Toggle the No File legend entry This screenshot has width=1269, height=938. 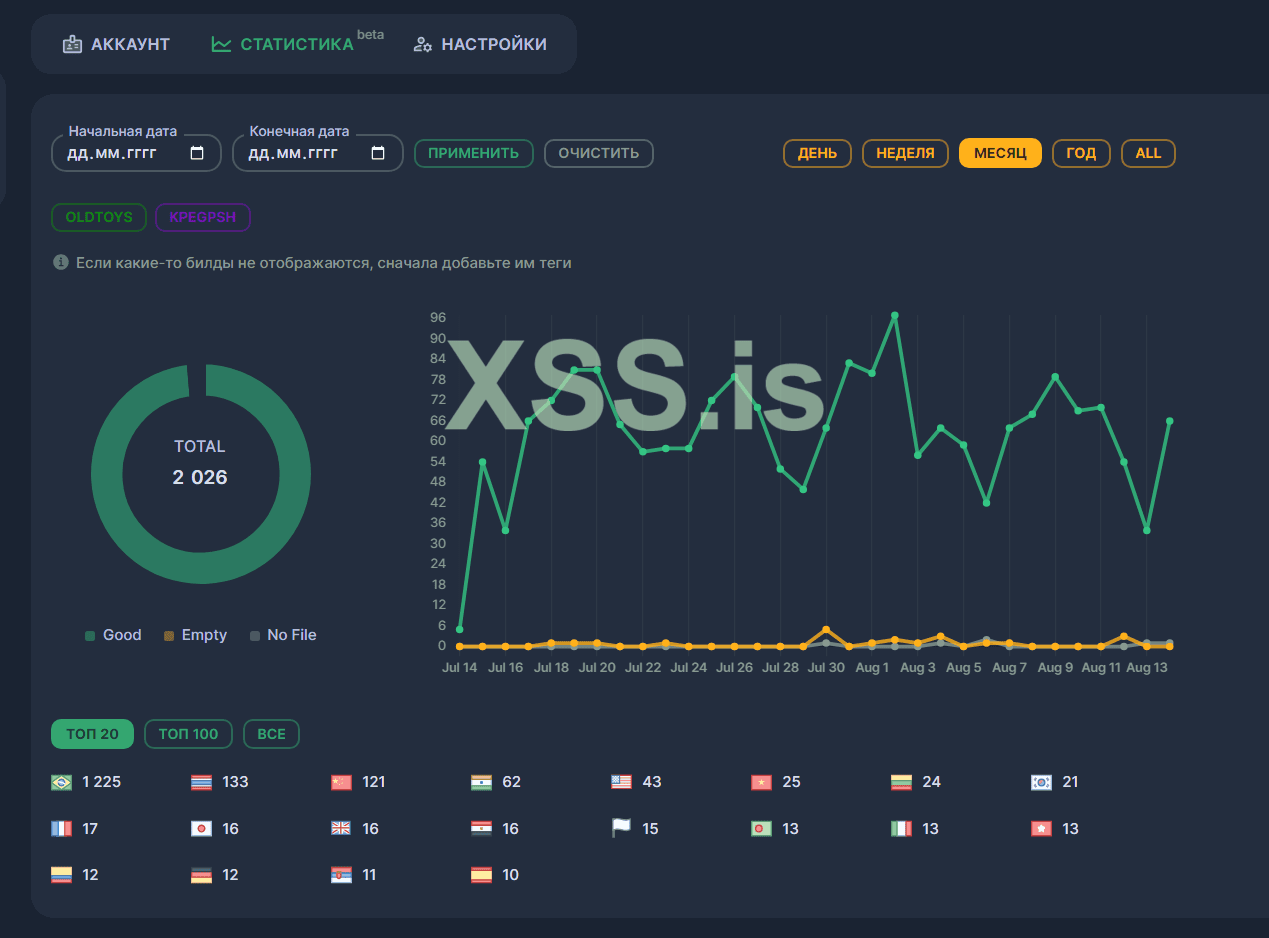(x=283, y=635)
